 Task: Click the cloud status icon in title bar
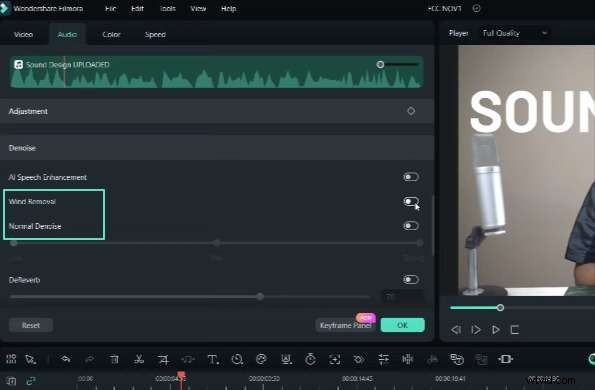pos(477,8)
